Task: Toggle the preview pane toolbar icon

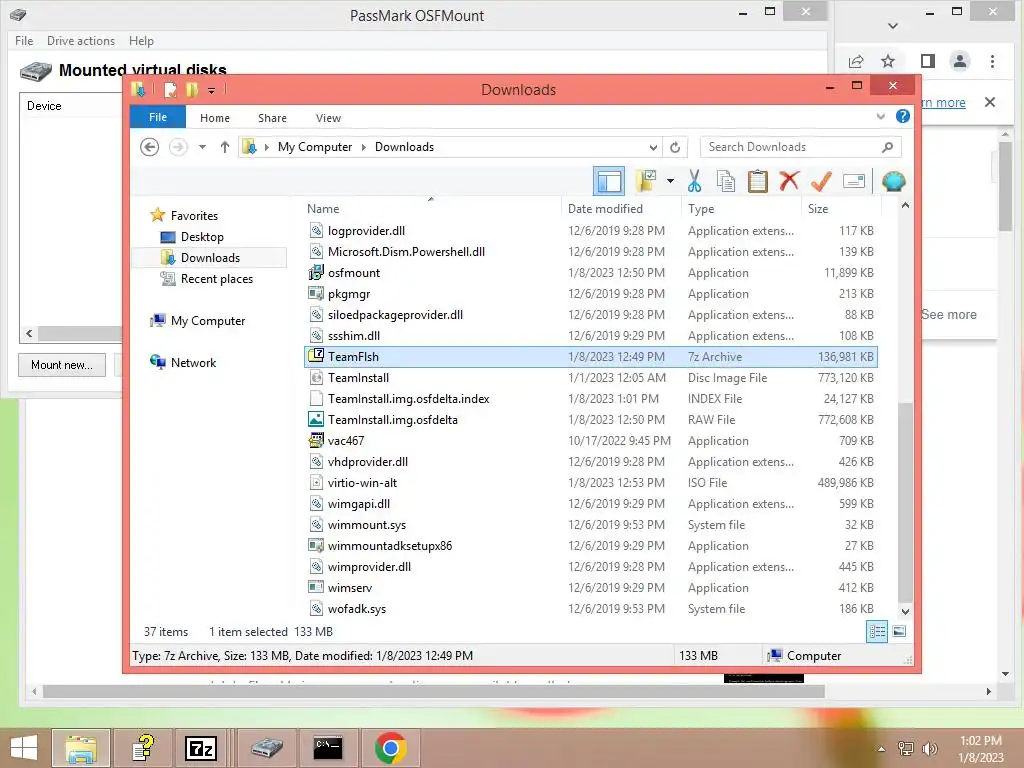Action: [609, 181]
